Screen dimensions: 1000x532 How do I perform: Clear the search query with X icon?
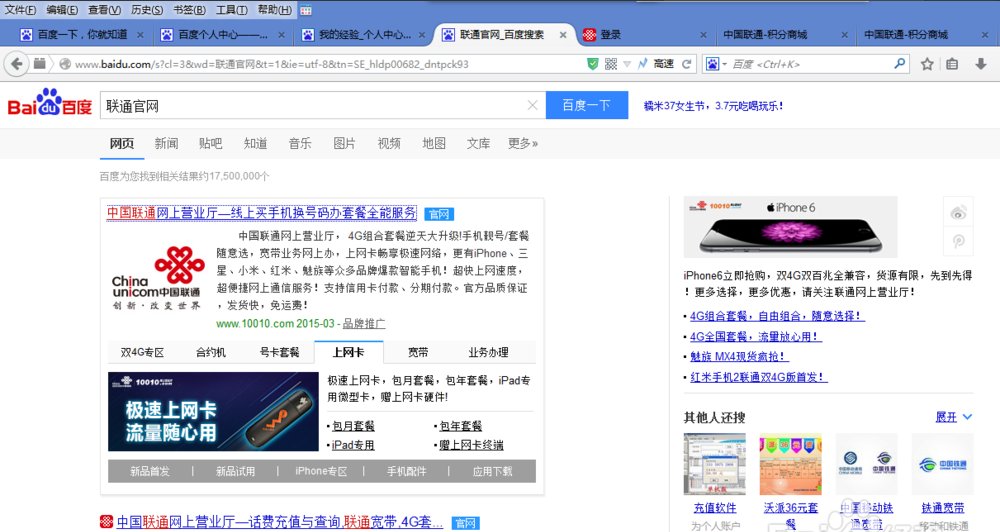(533, 105)
